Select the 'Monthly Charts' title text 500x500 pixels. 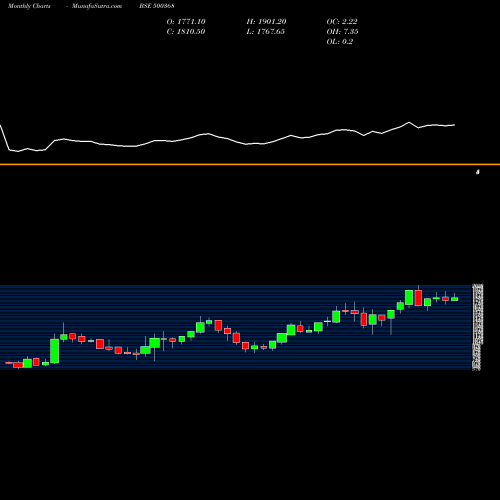pyautogui.click(x=29, y=6)
